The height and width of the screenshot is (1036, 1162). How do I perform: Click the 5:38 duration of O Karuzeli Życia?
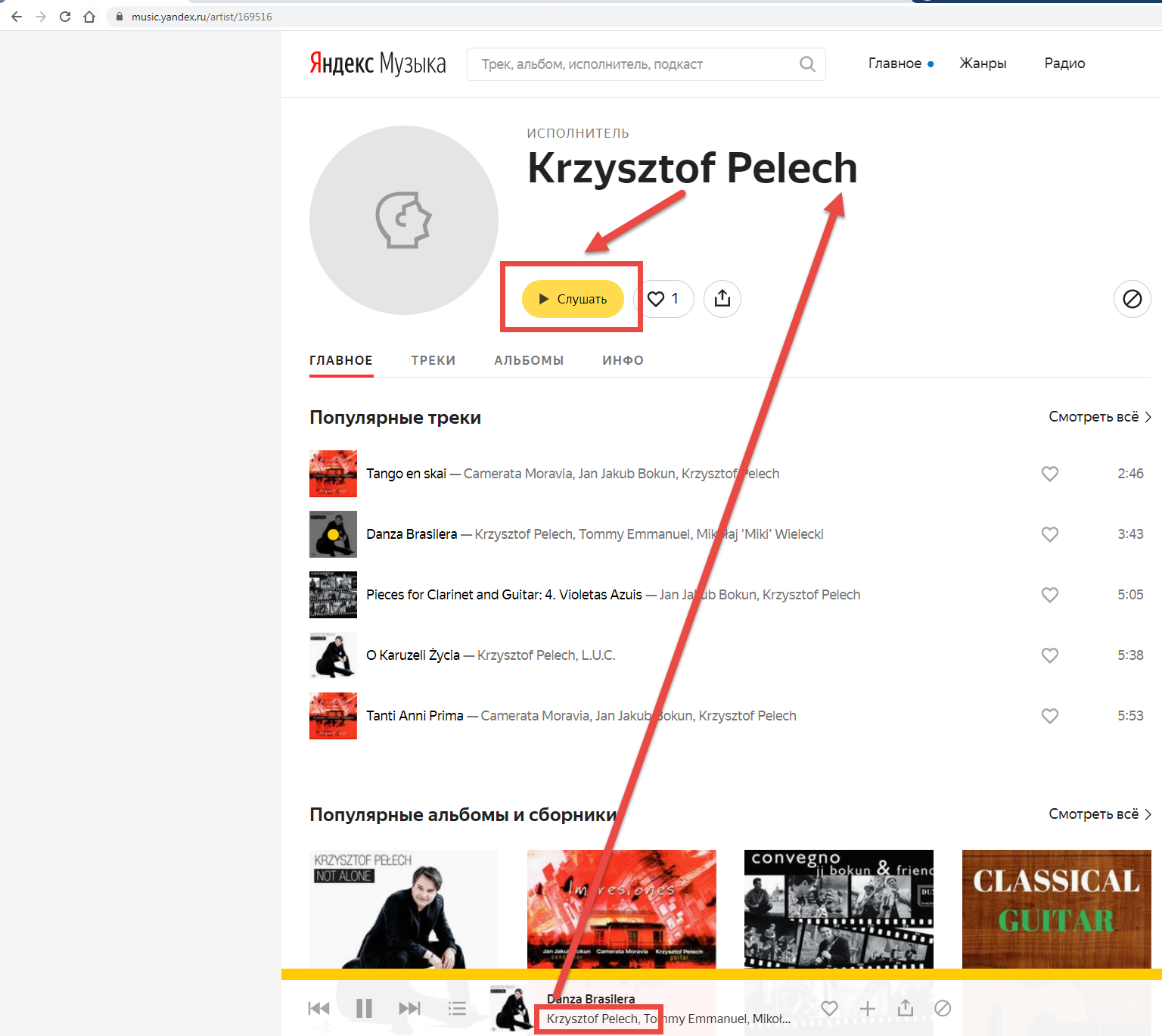click(x=1130, y=655)
